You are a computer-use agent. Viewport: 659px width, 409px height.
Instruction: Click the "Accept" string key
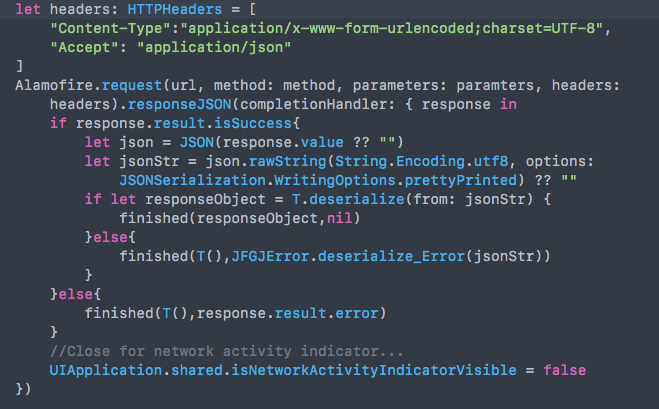point(85,47)
